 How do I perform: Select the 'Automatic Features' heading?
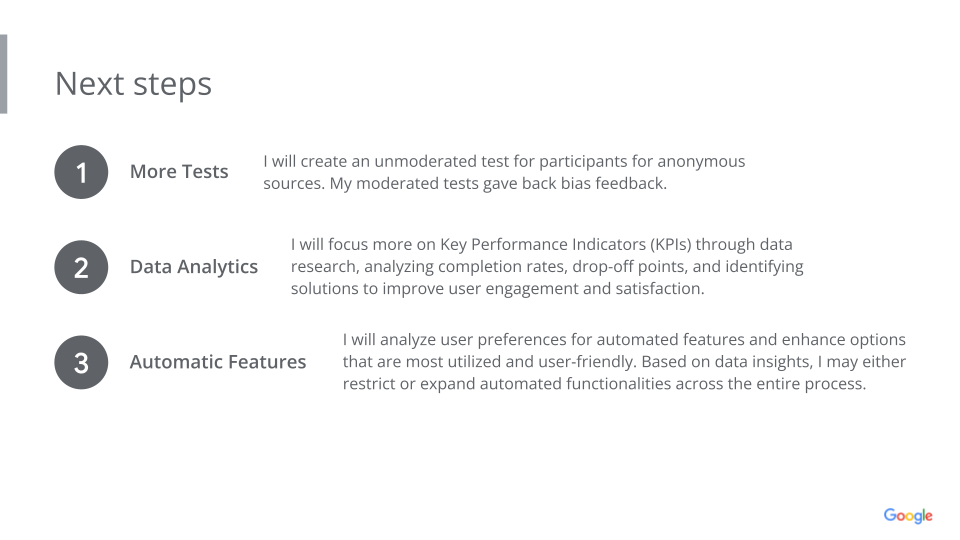pyautogui.click(x=218, y=362)
